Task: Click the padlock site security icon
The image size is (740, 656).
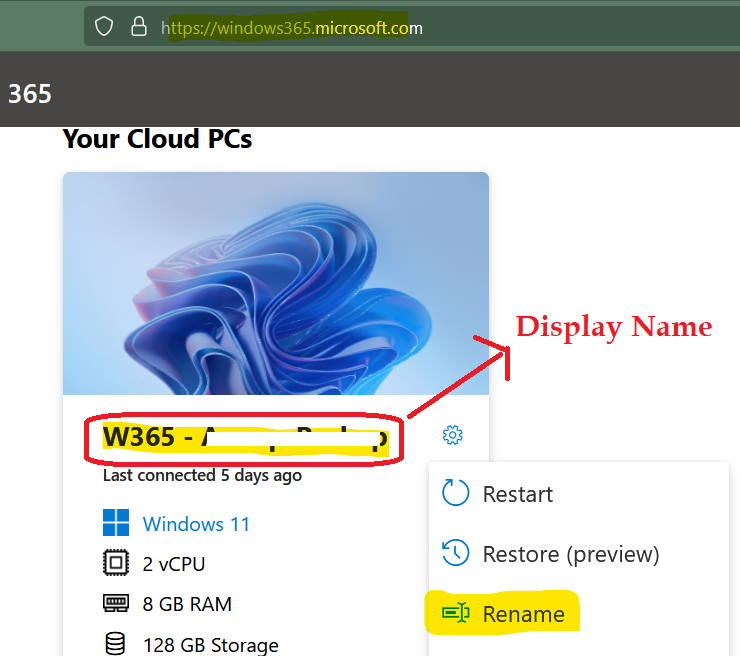Action: point(138,27)
